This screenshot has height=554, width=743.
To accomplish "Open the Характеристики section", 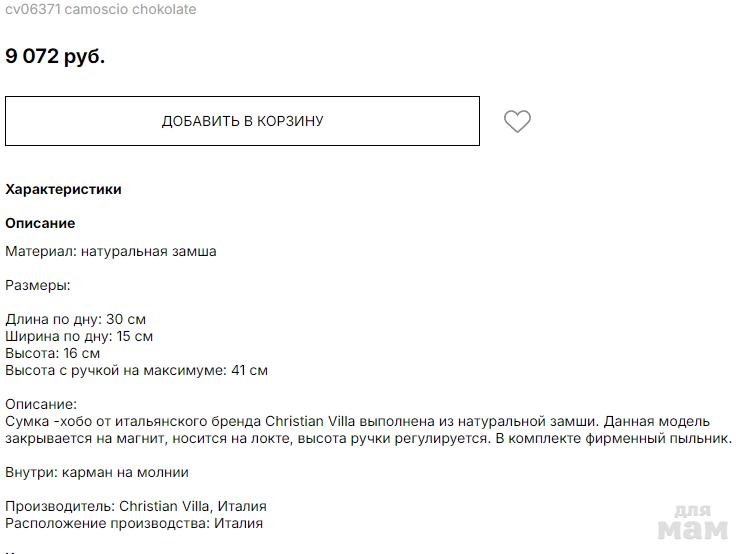I will pos(63,189).
